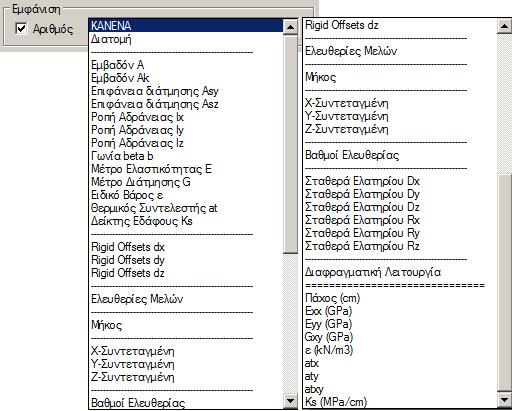Click right list scroll-up arrow
The height and width of the screenshot is (411, 512).
point(504,26)
